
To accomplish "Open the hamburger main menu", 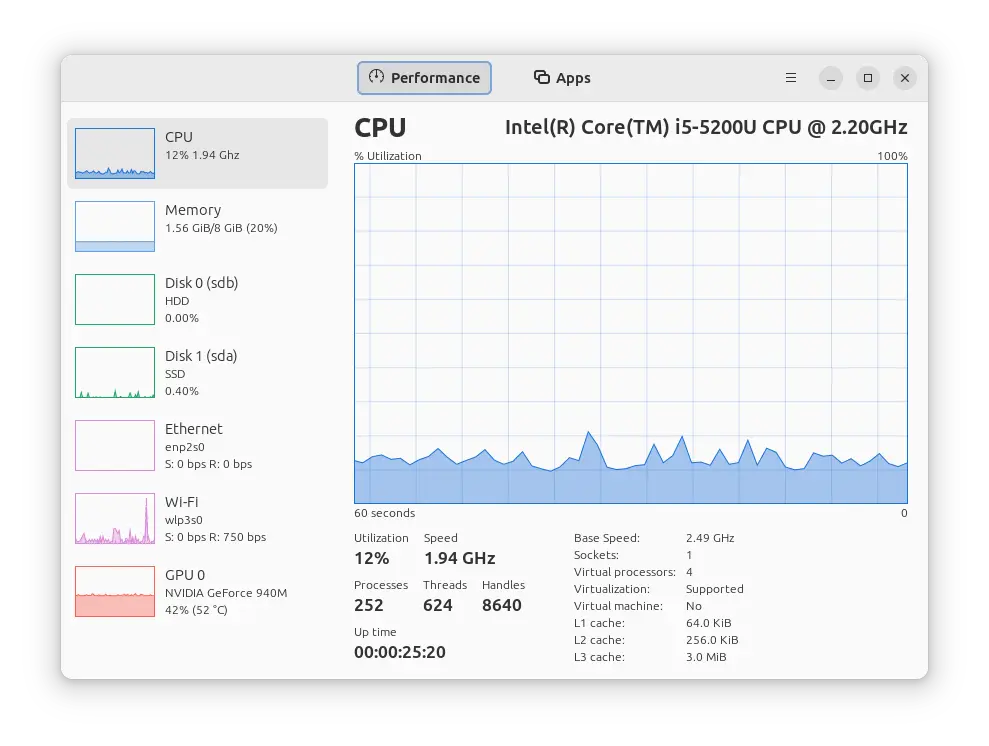I will pos(791,78).
